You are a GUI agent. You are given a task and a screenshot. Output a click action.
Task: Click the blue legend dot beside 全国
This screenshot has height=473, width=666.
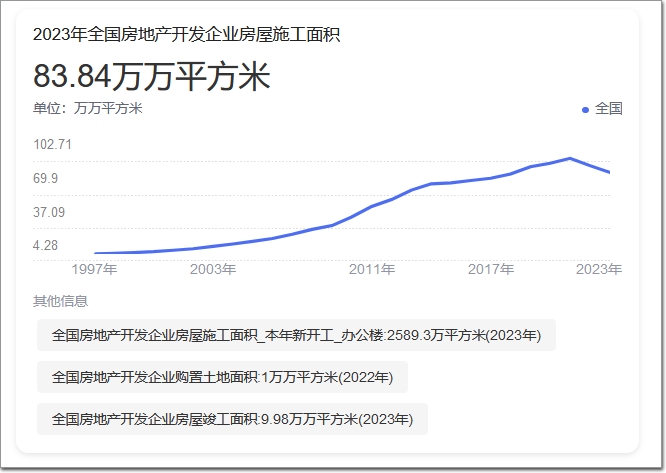(586, 109)
